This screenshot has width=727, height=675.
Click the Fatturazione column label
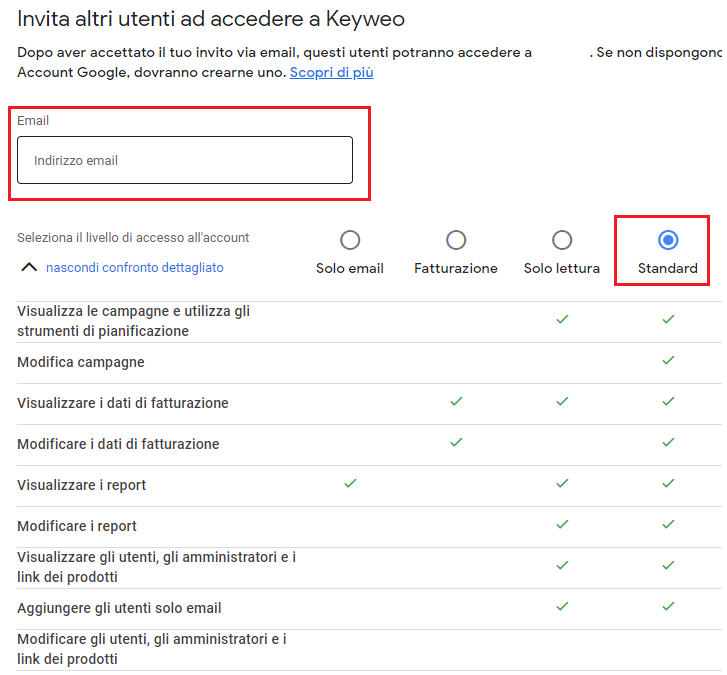(456, 268)
